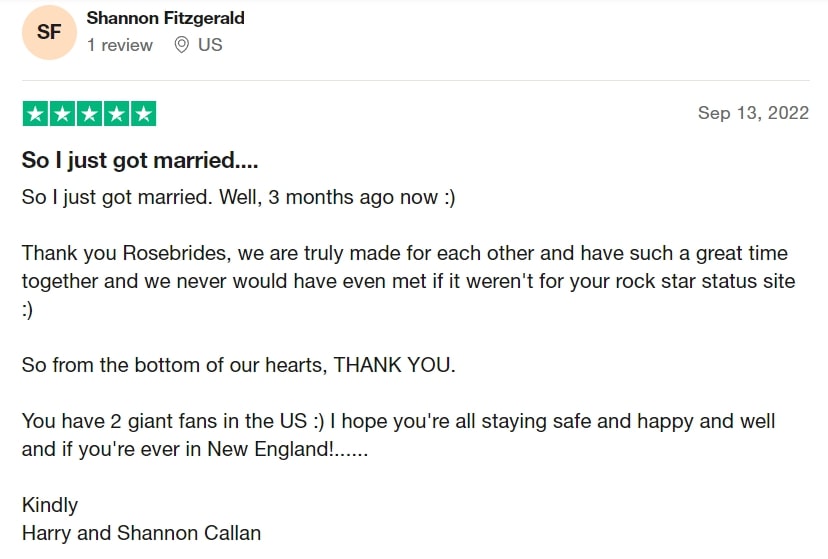The height and width of the screenshot is (559, 828).
Task: Click the location pin icon
Action: 181,45
